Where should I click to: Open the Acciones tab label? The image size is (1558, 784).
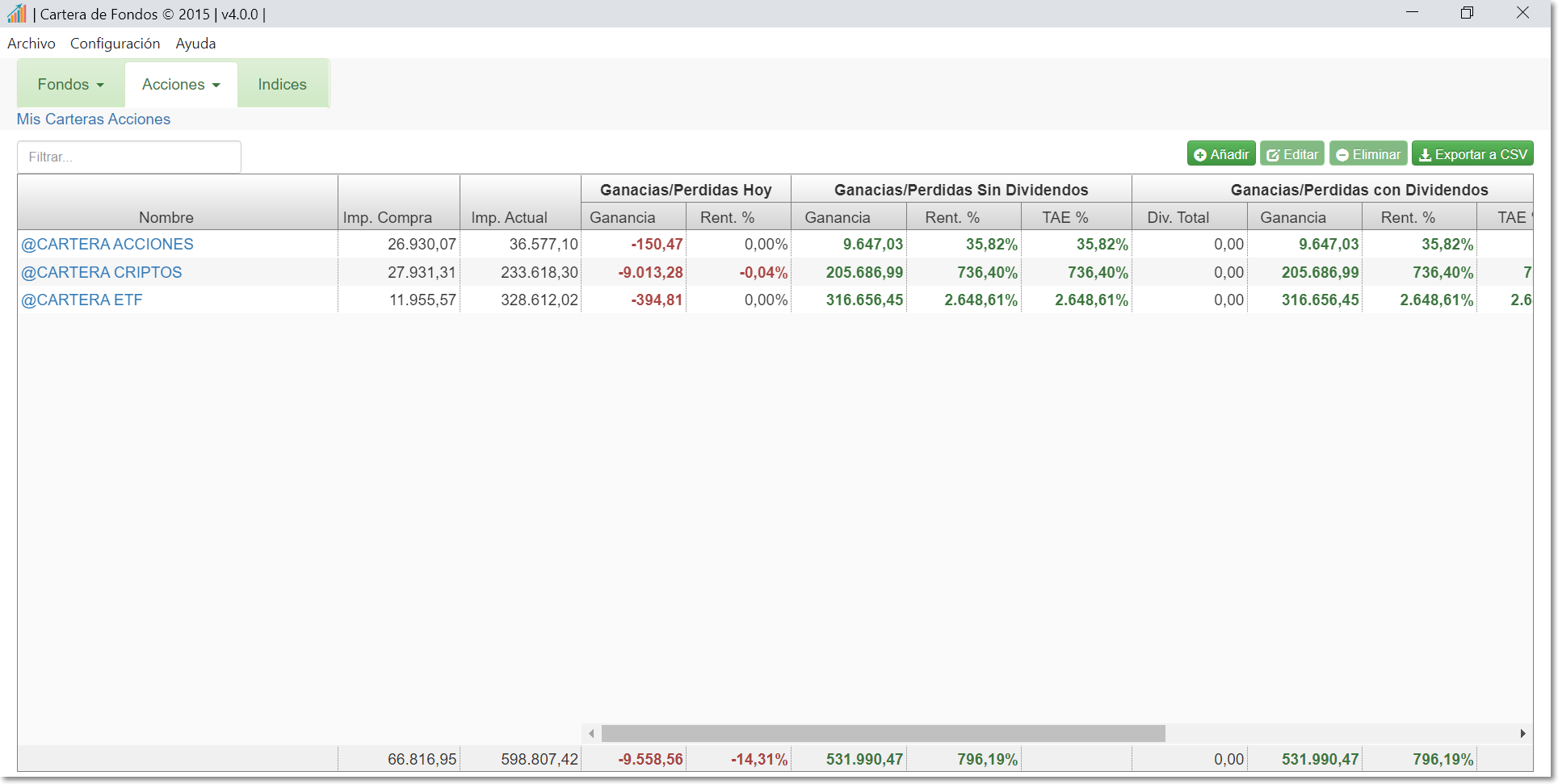[x=174, y=84]
